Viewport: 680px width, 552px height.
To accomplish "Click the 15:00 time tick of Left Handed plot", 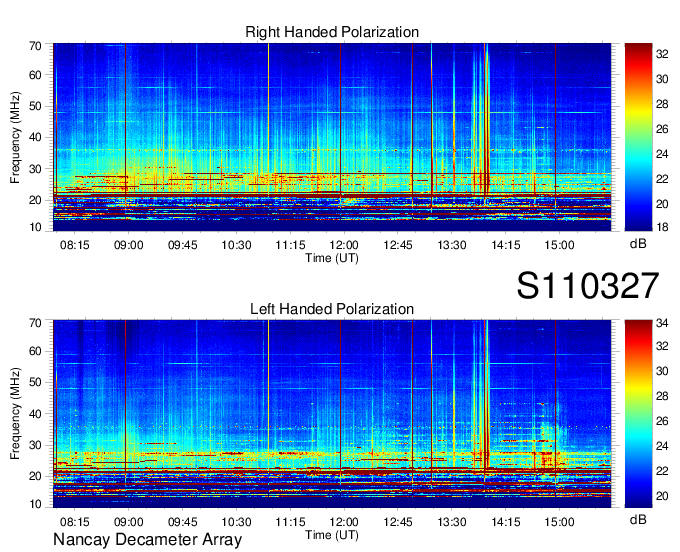I will (559, 522).
